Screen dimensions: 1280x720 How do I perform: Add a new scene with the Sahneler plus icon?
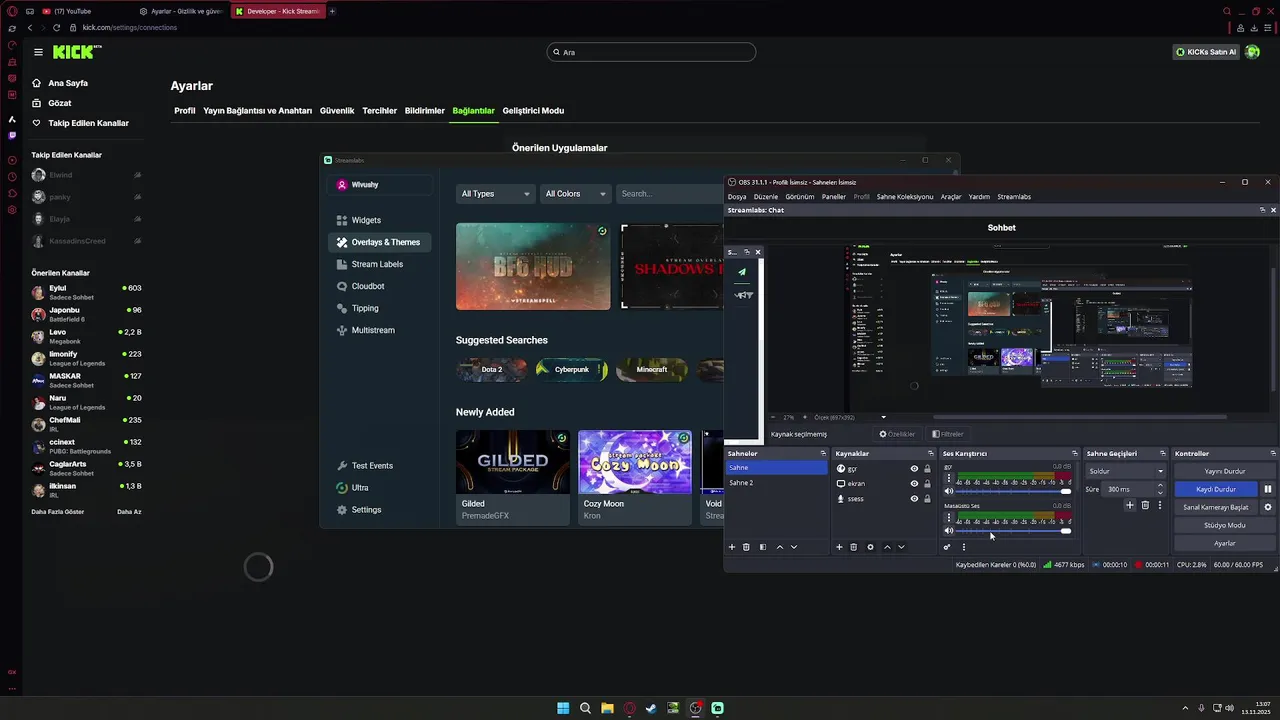click(732, 547)
